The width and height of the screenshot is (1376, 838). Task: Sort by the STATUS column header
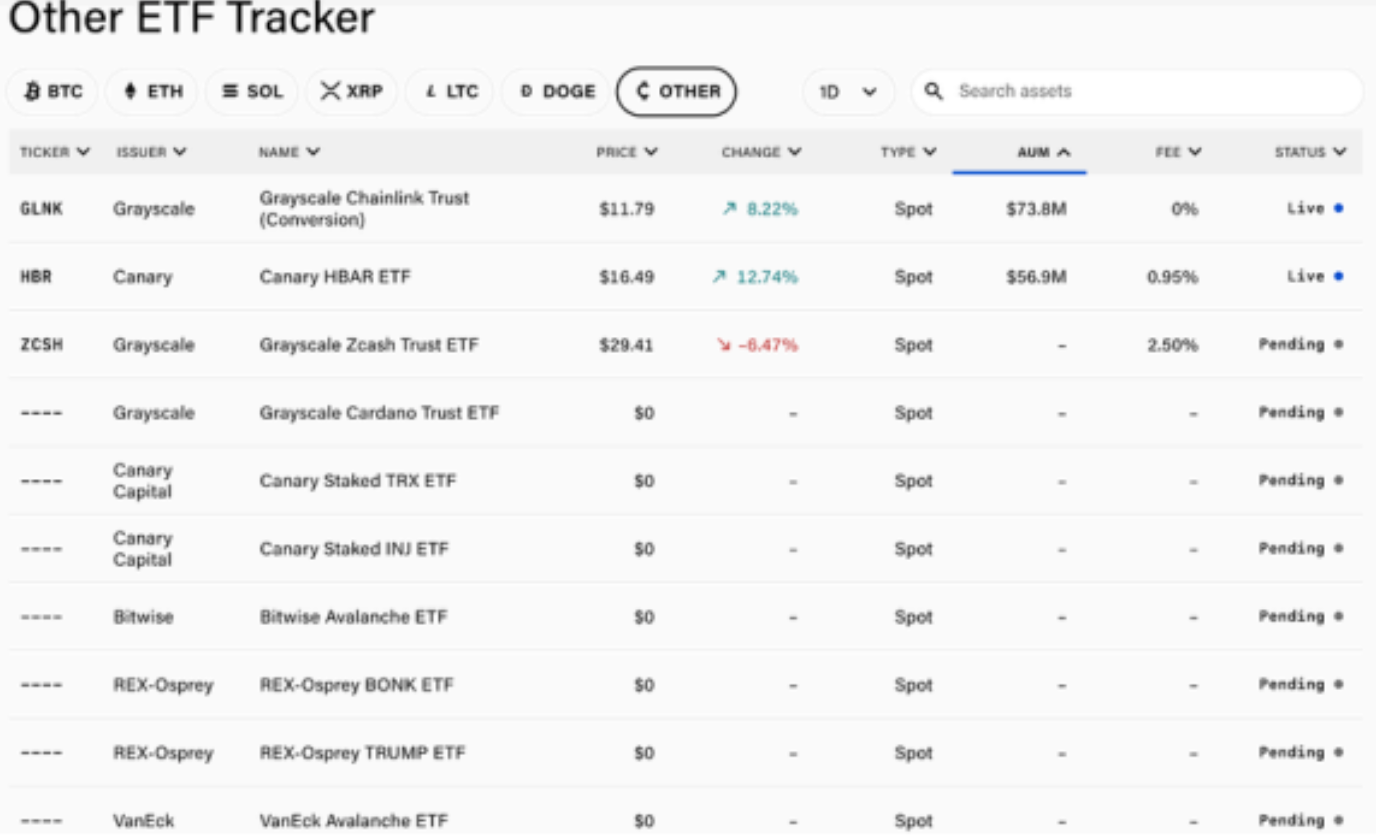pos(1310,152)
